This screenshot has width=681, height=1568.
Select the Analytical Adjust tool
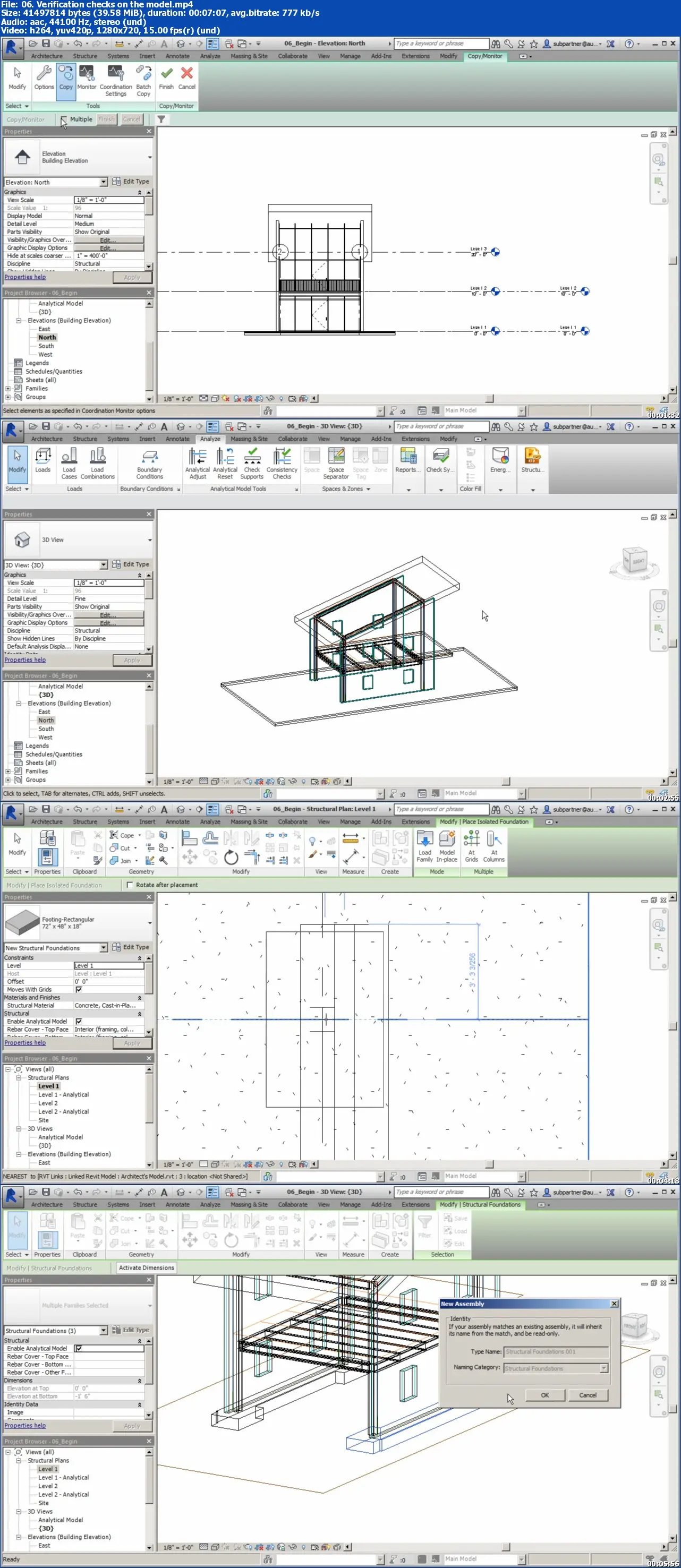tap(198, 464)
